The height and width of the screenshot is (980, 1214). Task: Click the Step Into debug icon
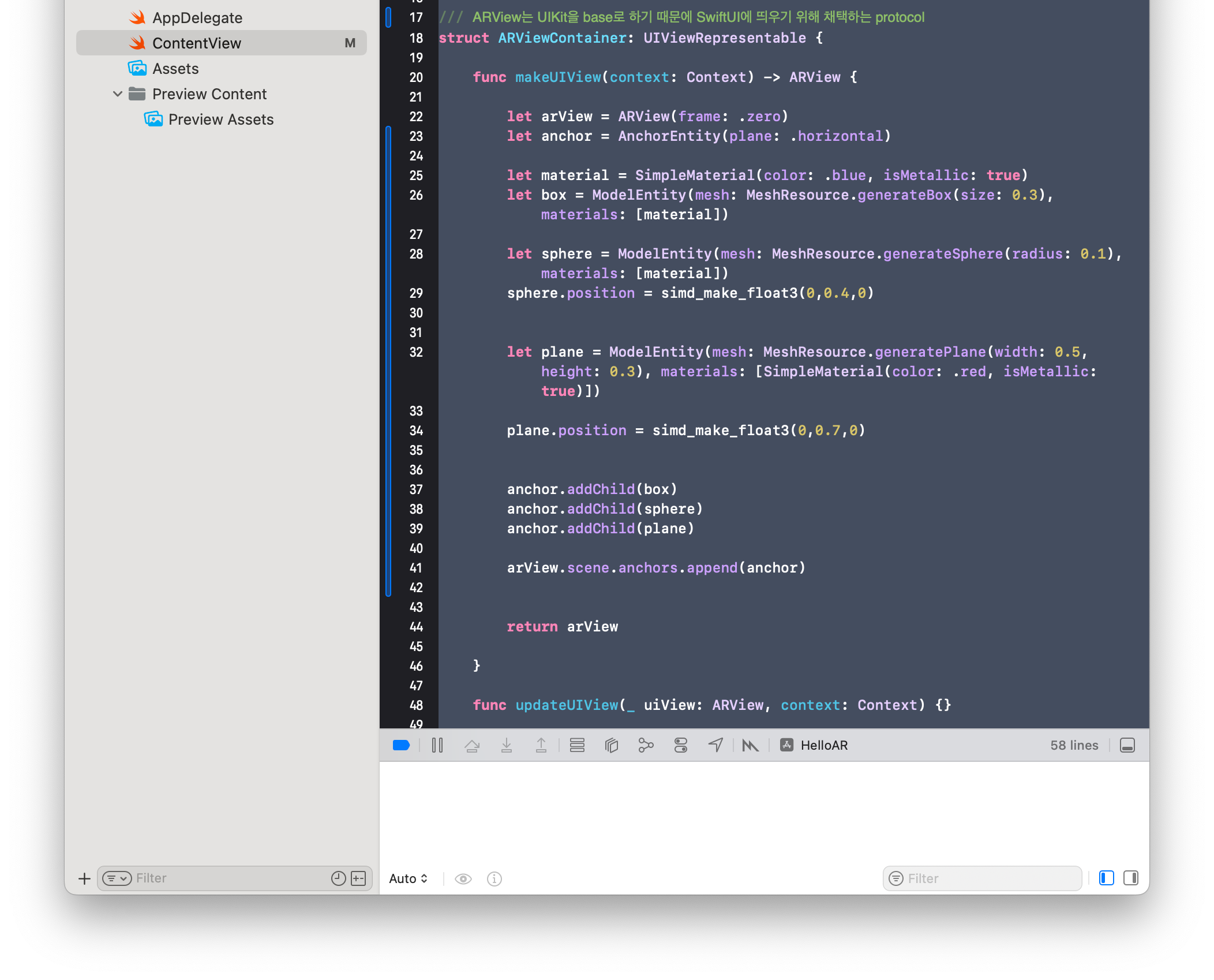507,745
